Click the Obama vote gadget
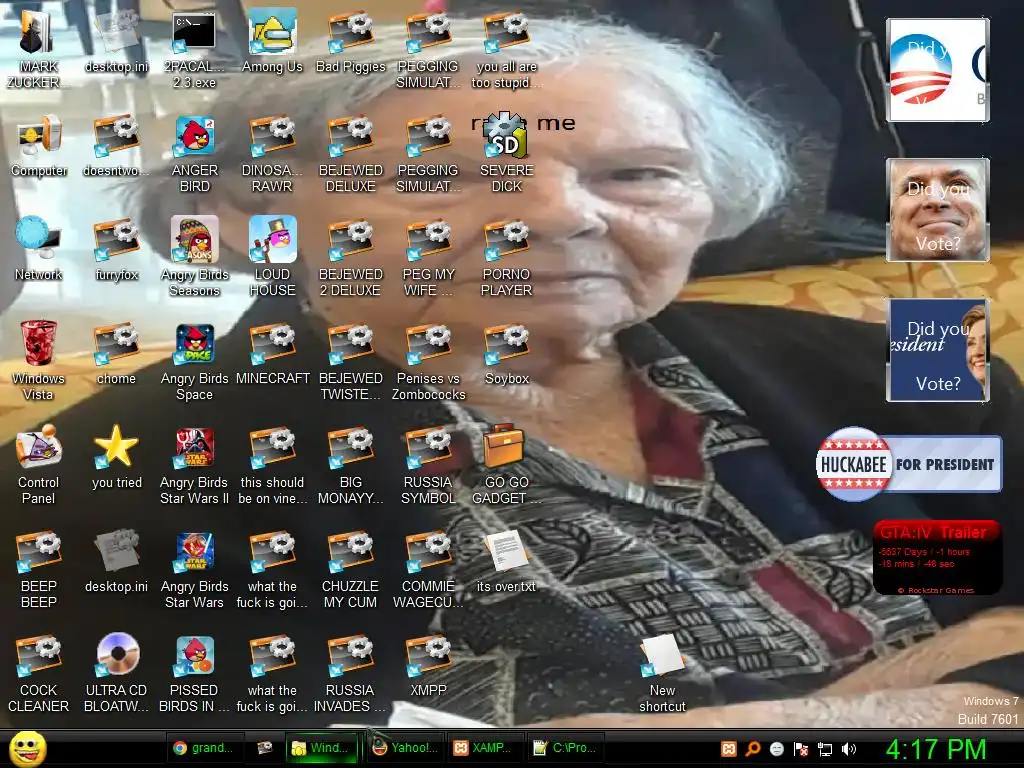The height and width of the screenshot is (768, 1024). point(938,70)
